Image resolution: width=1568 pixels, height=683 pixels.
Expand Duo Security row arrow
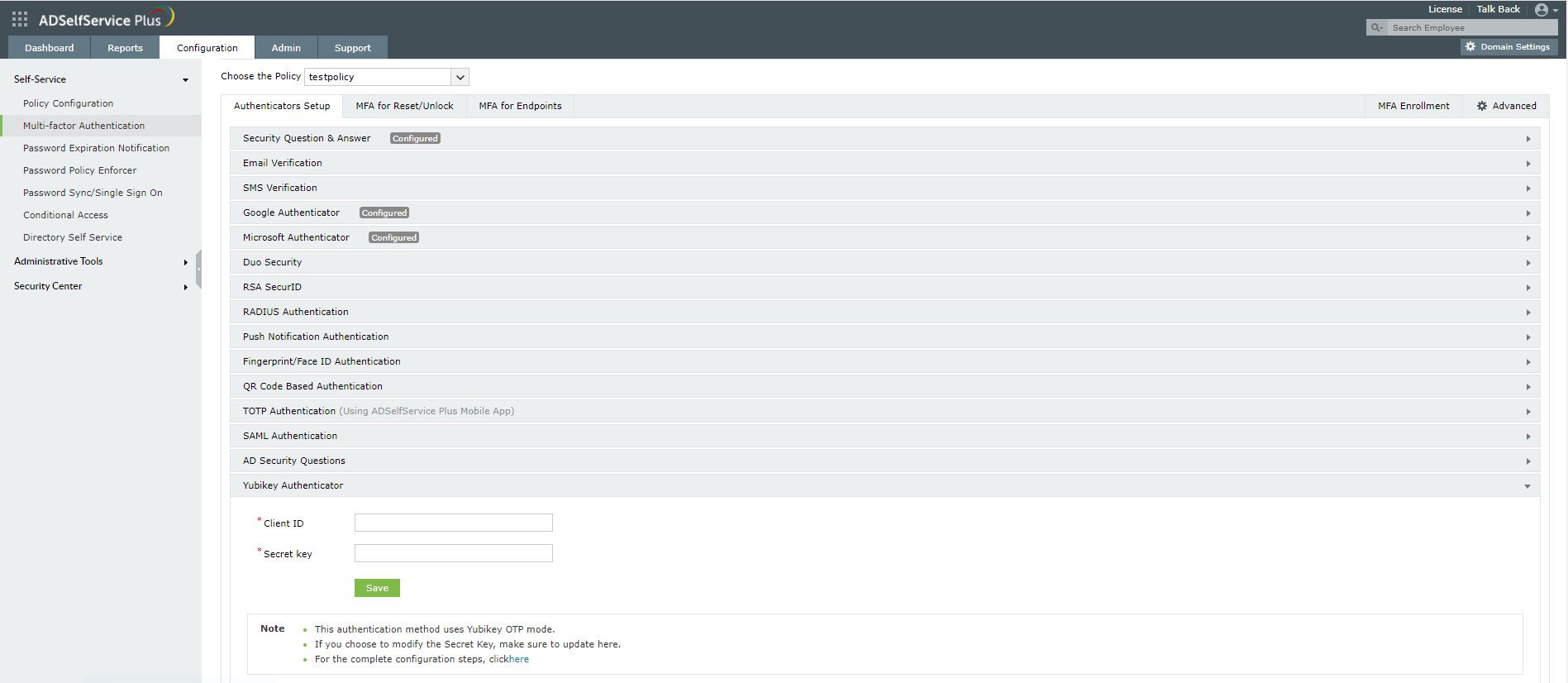[1528, 263]
